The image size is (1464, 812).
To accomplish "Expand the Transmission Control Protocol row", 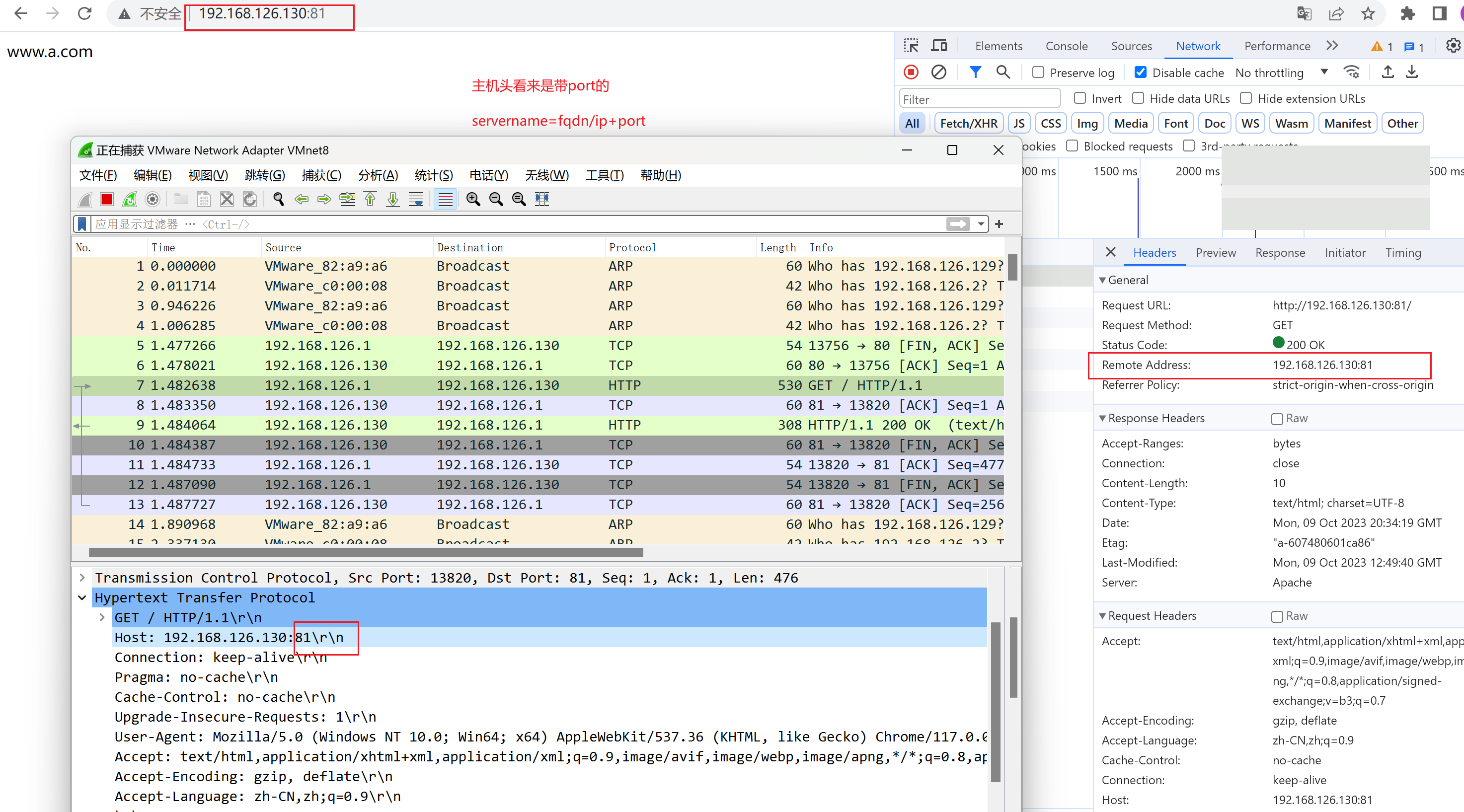I will tap(82, 578).
